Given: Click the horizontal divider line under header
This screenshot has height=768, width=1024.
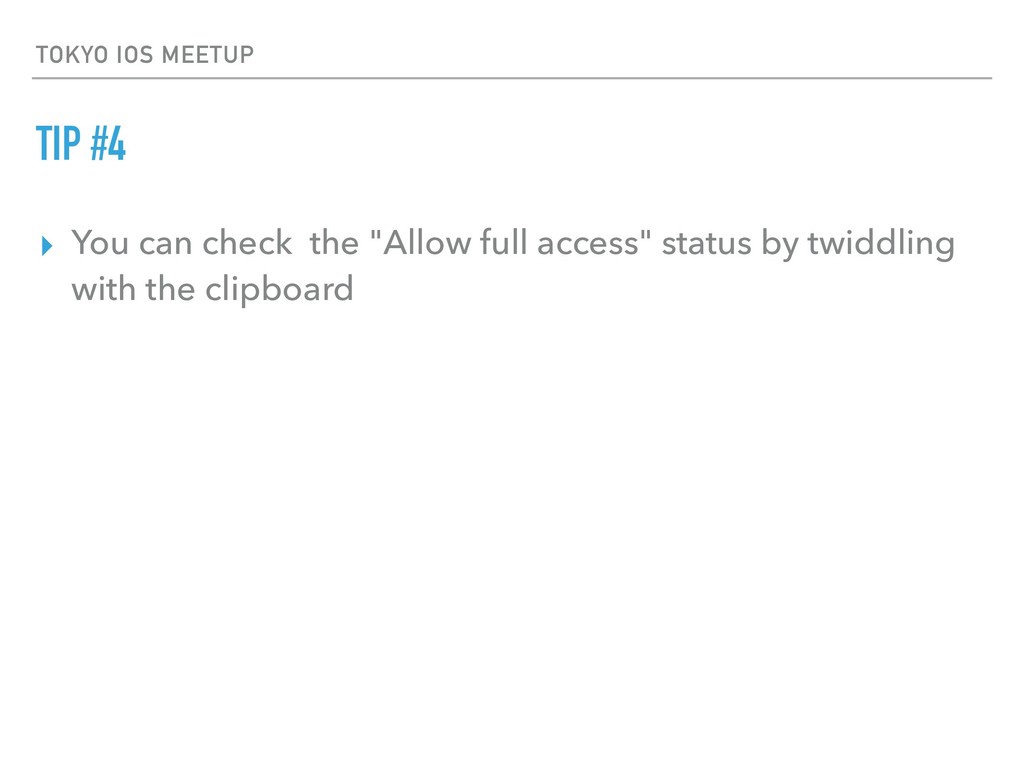Looking at the screenshot, I should click(x=512, y=78).
